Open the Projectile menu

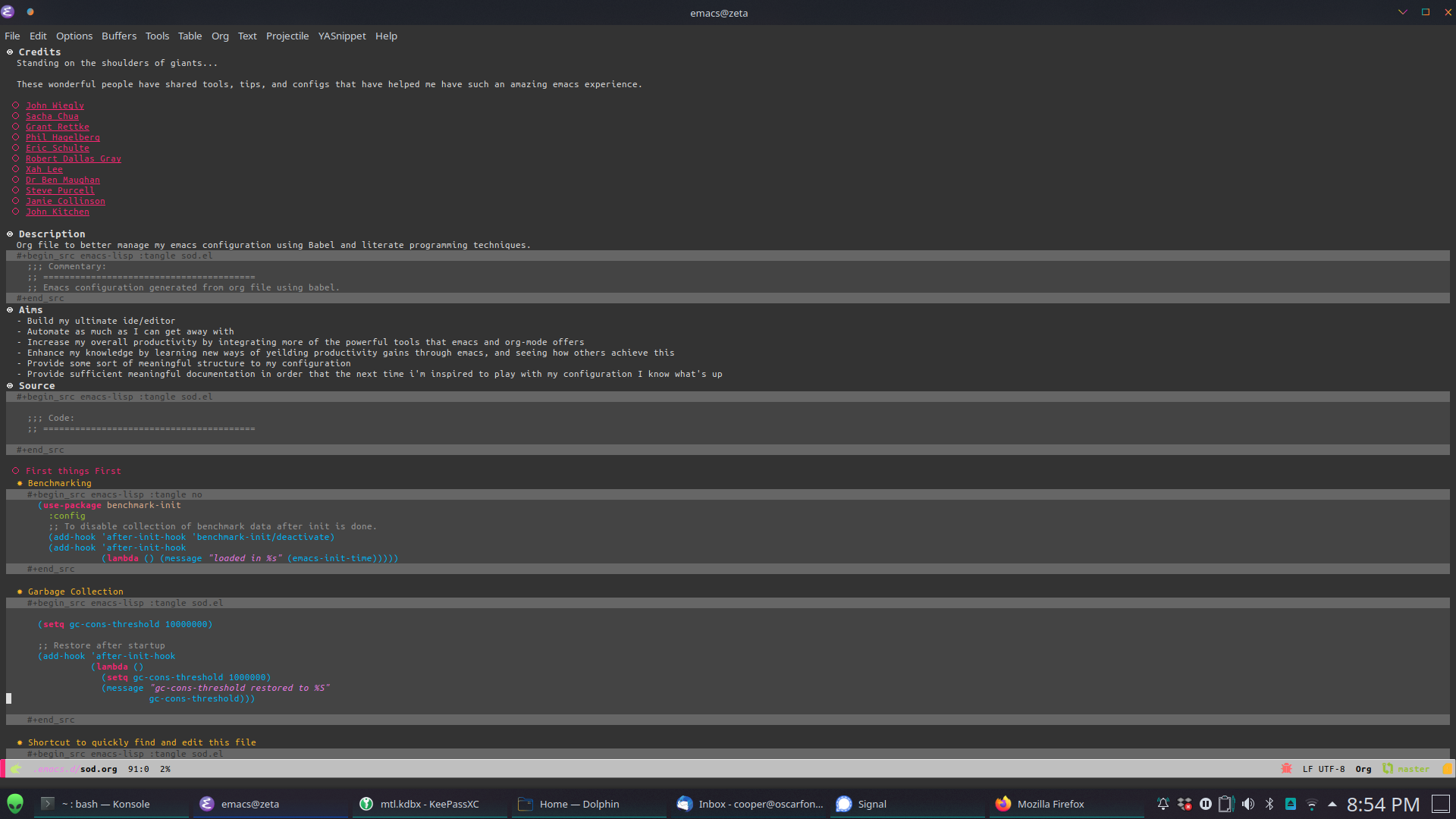coord(287,36)
